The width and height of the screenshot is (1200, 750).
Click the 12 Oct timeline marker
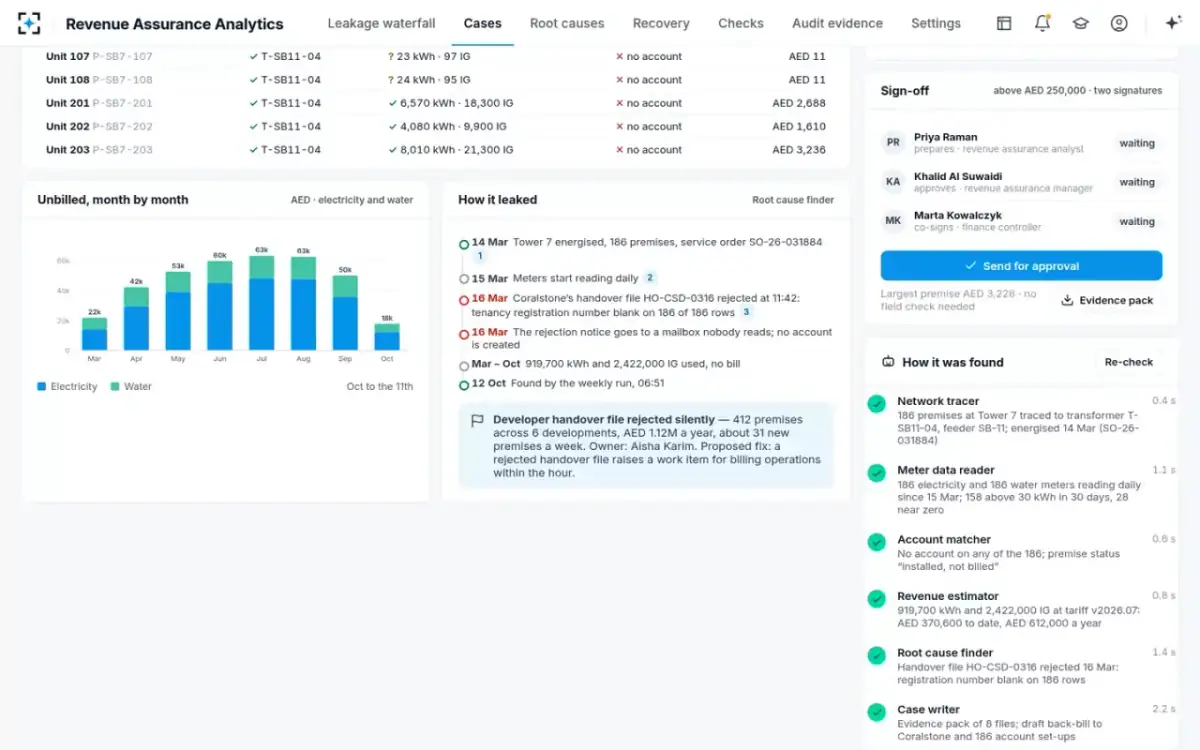[x=464, y=384]
